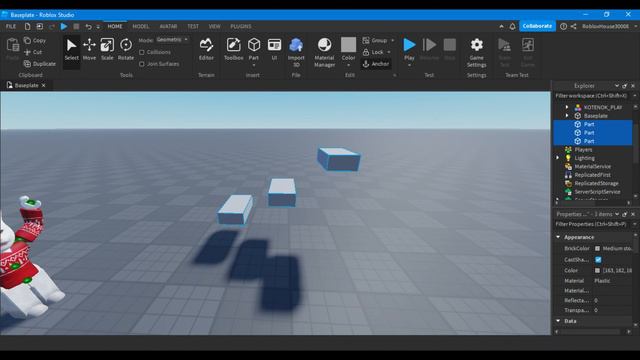Click the share icon near username
This screenshot has width=640, height=360.
click(x=573, y=26)
